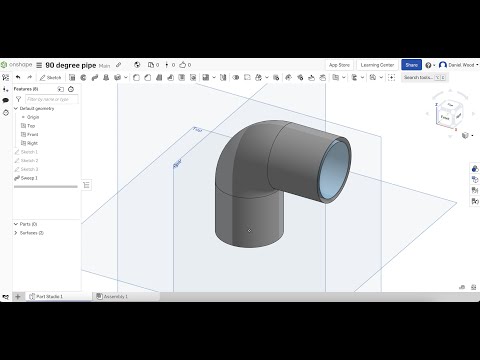The height and width of the screenshot is (360, 480).
Task: Collapse the Default geometry group
Action: 16,108
